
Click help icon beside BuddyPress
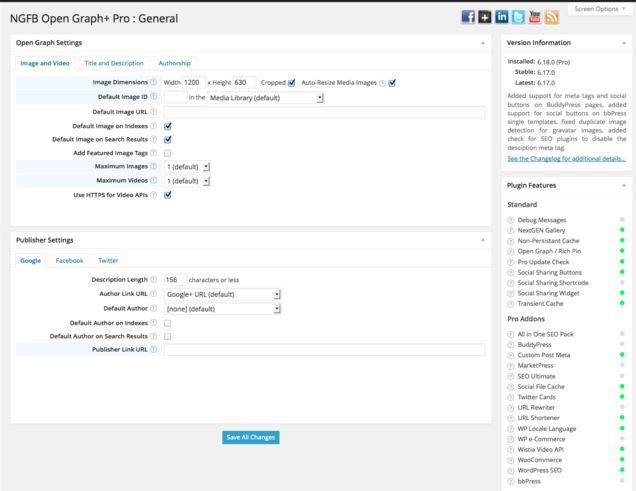tap(511, 345)
